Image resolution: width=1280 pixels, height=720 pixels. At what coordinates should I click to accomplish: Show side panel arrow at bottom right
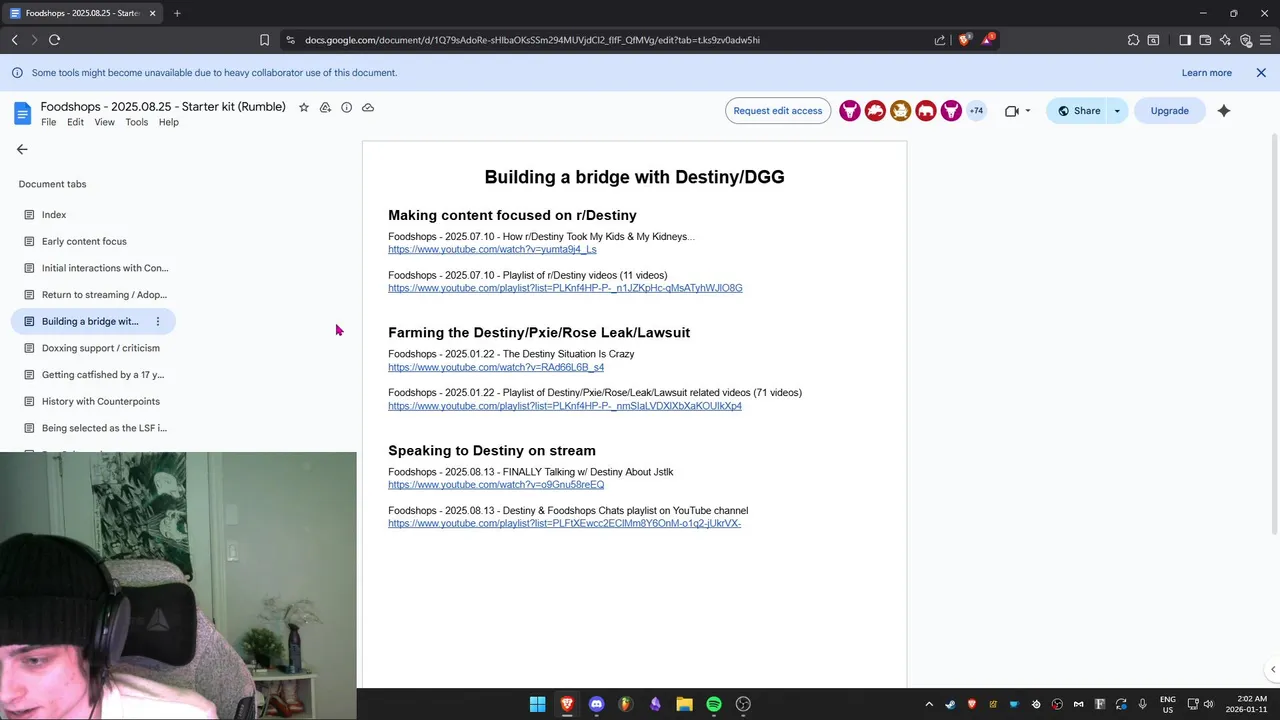coord(1272,670)
